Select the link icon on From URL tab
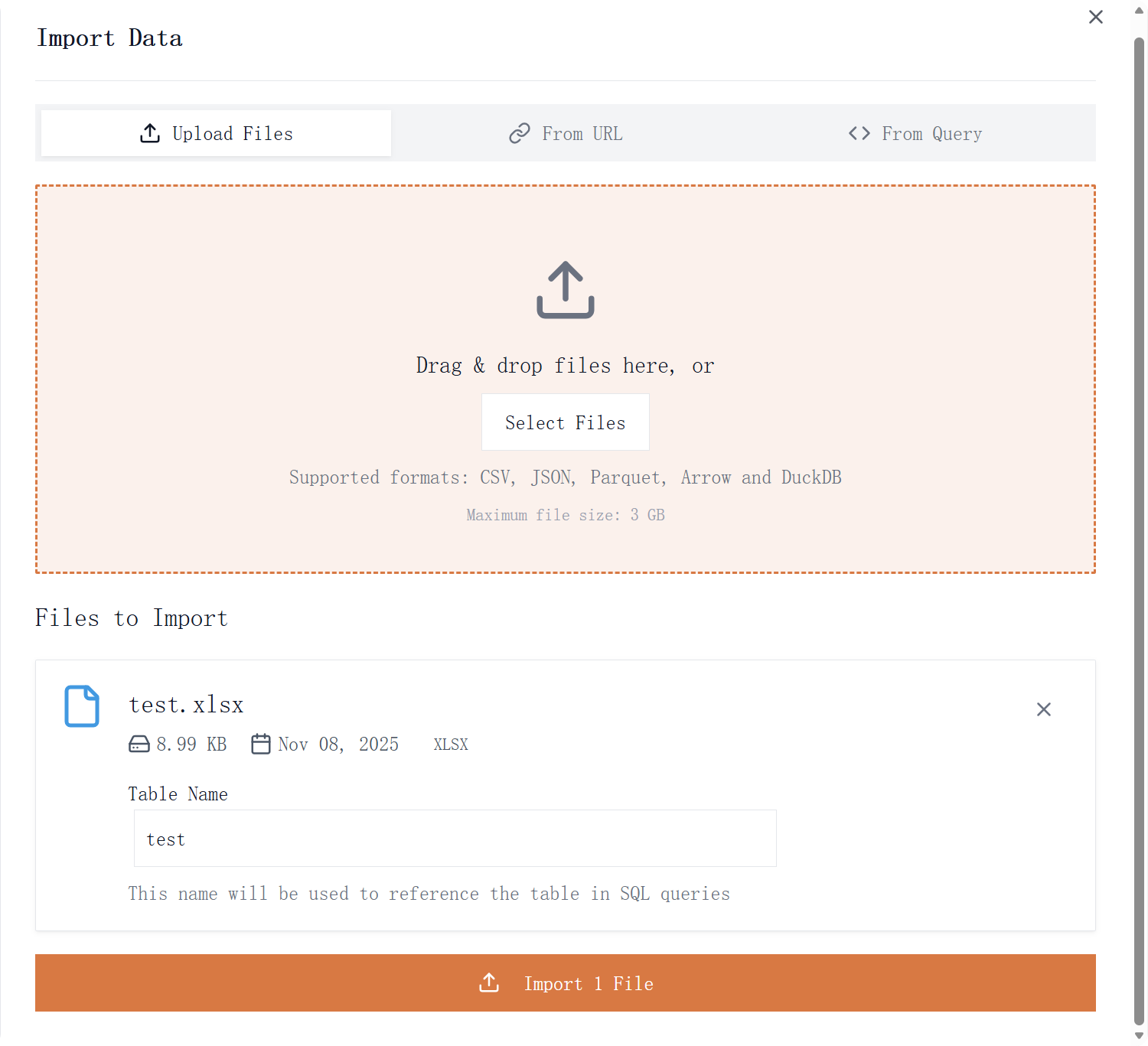 tap(520, 132)
